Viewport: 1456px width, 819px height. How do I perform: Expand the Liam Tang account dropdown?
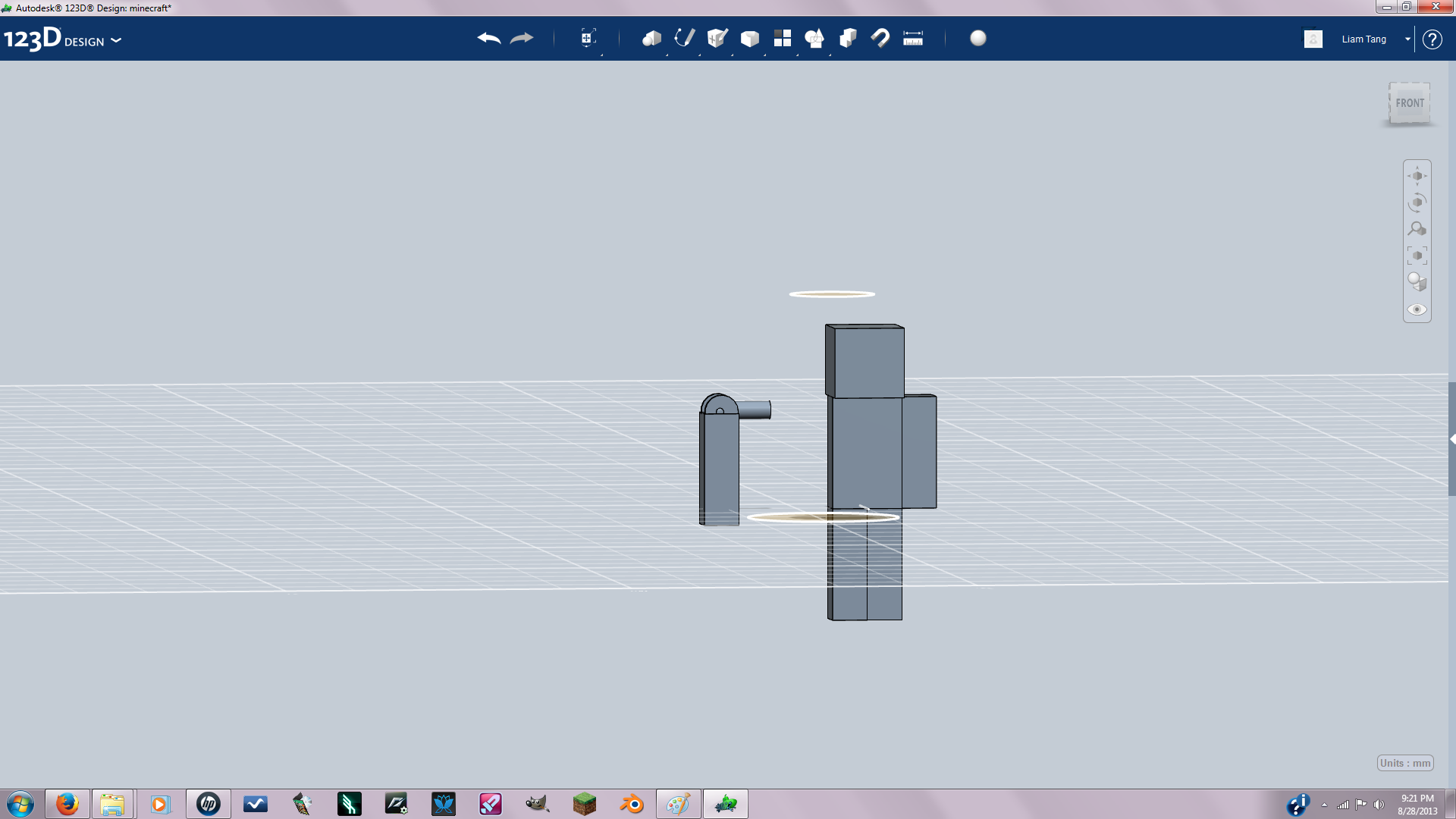tap(1407, 39)
